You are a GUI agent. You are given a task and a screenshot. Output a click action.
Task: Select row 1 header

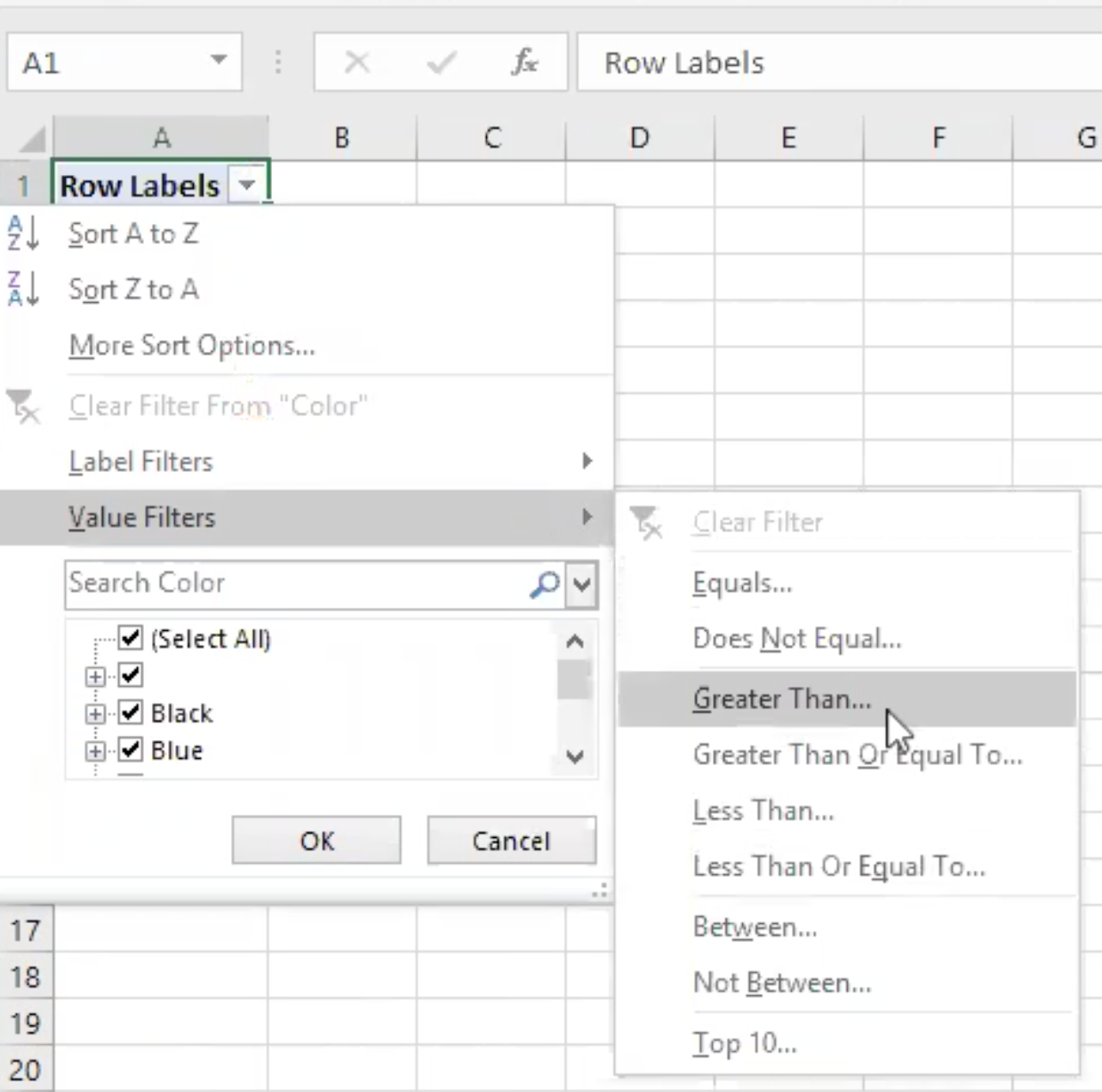[x=25, y=186]
